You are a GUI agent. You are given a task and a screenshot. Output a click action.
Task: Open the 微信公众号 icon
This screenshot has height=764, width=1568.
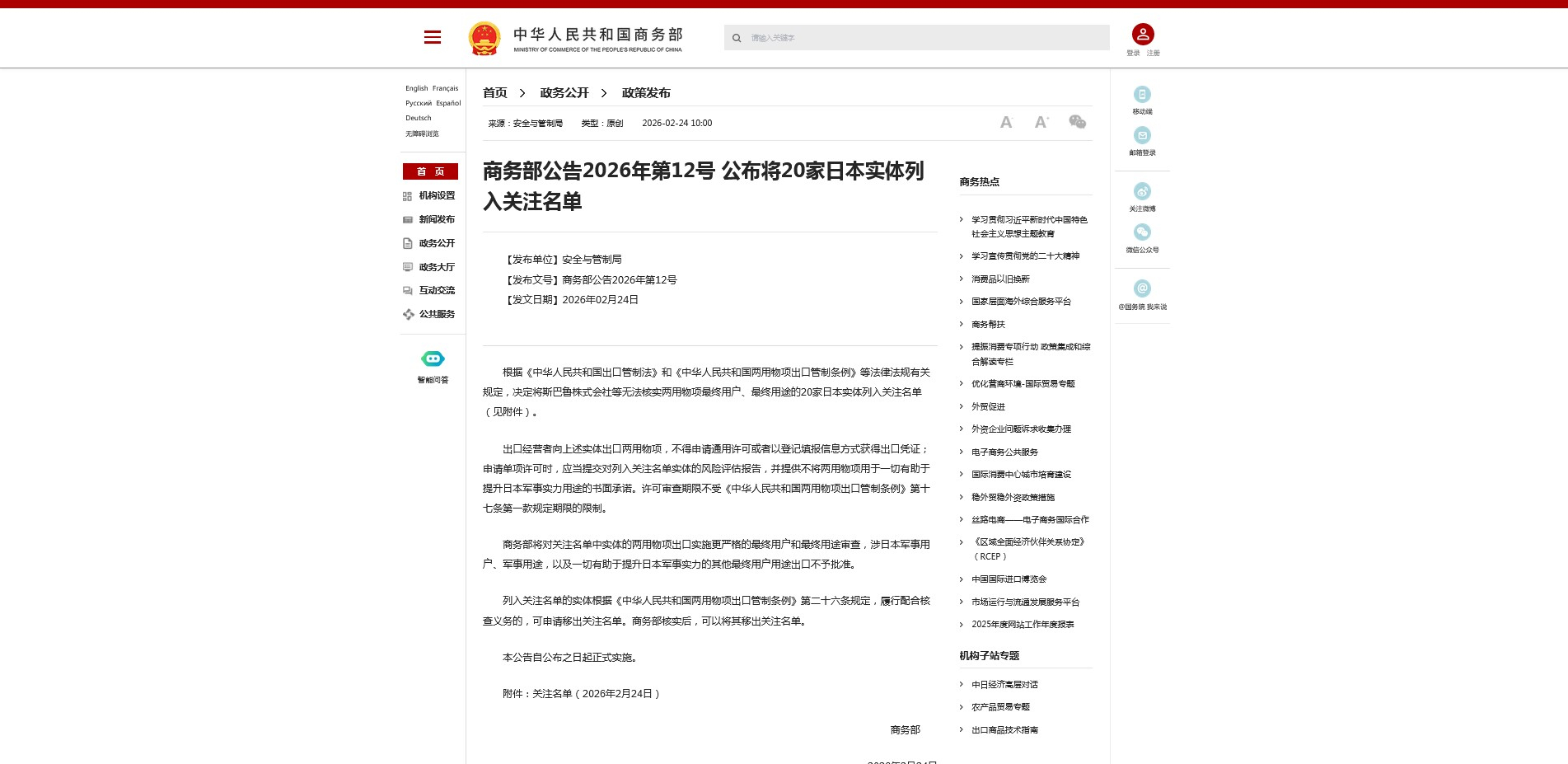tap(1142, 232)
